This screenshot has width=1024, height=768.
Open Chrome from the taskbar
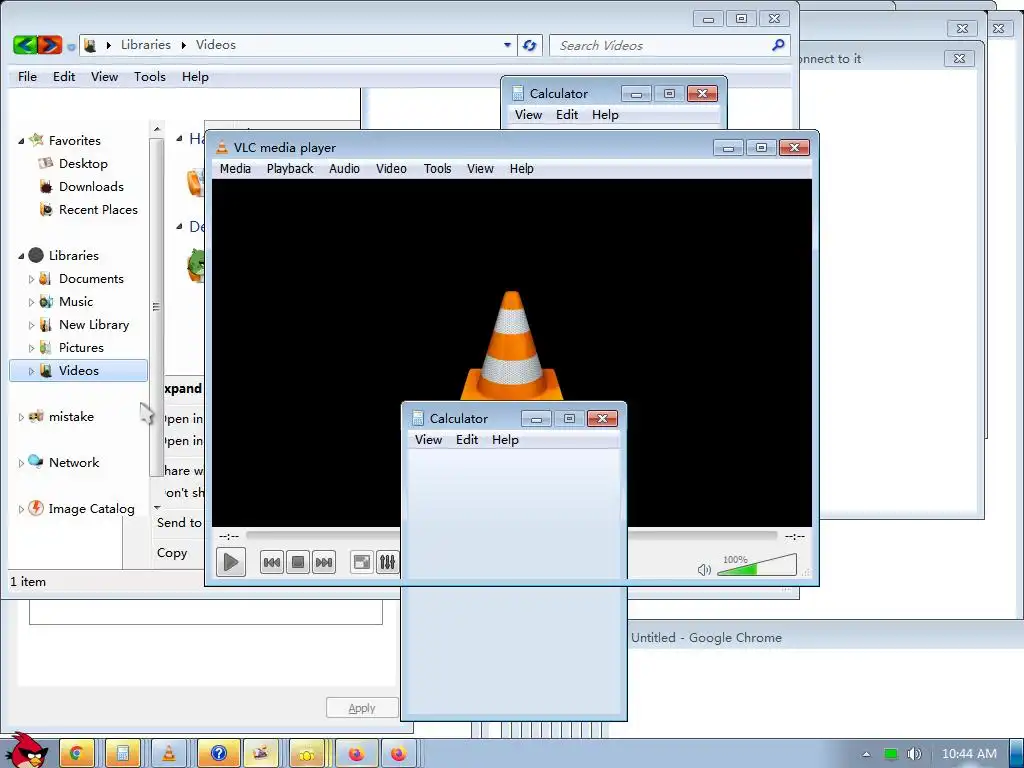[x=76, y=754]
